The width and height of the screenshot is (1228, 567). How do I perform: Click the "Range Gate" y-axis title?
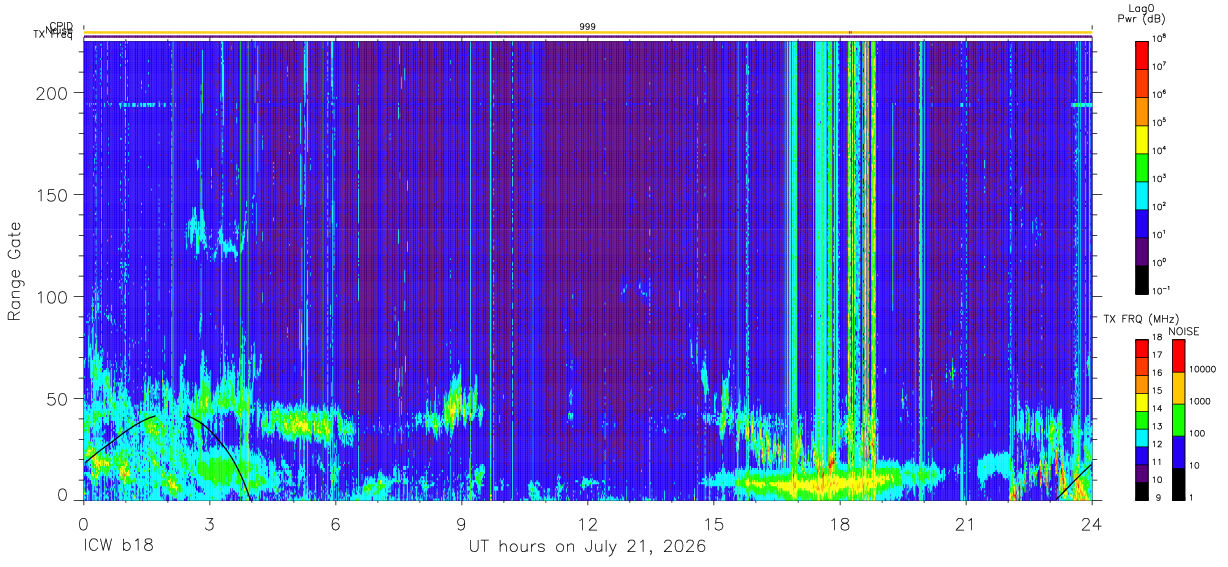(x=15, y=272)
